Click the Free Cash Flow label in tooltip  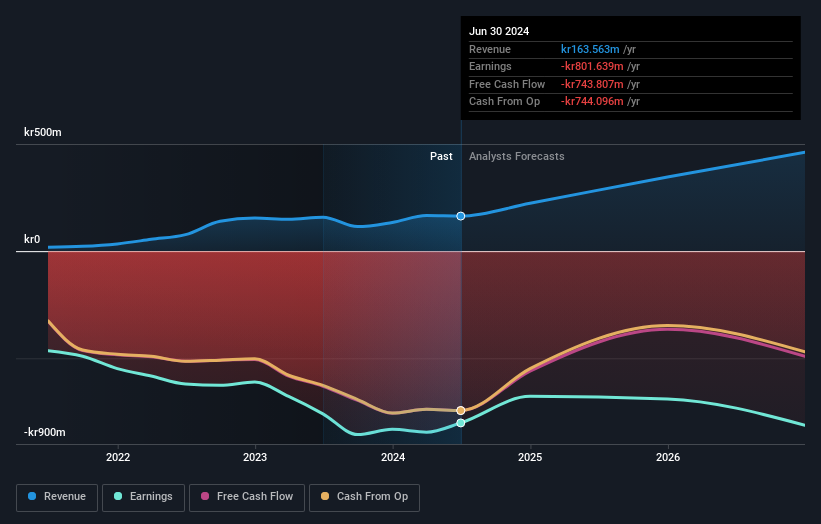[x=507, y=84]
